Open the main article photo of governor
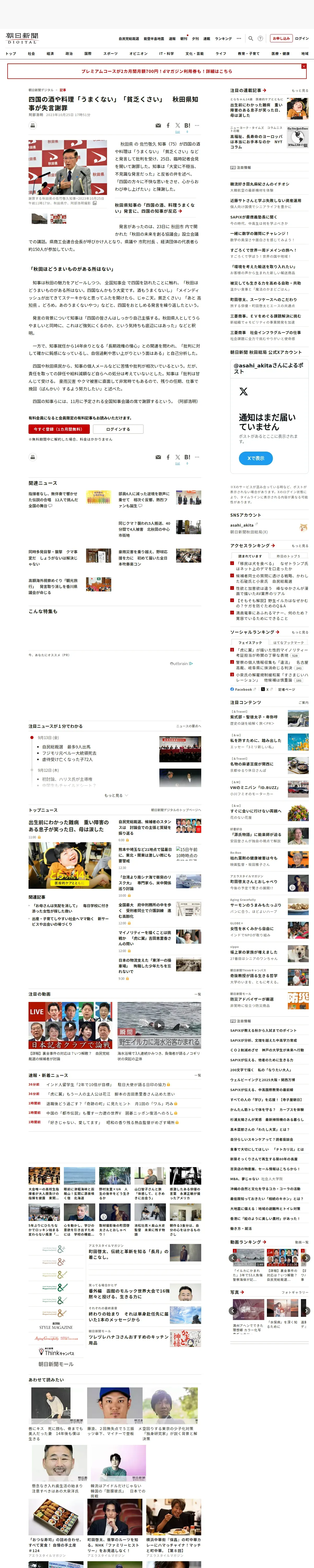 [x=68, y=168]
